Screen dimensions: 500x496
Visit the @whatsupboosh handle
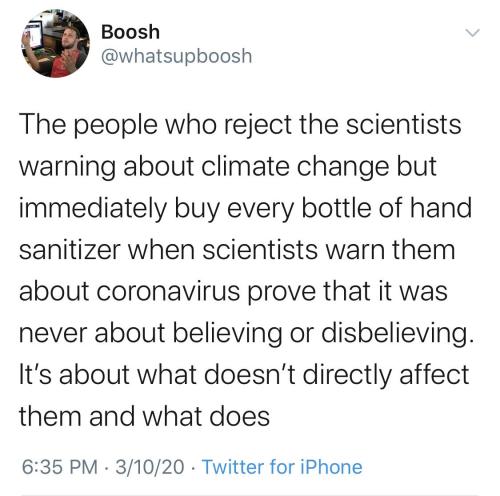tap(176, 56)
